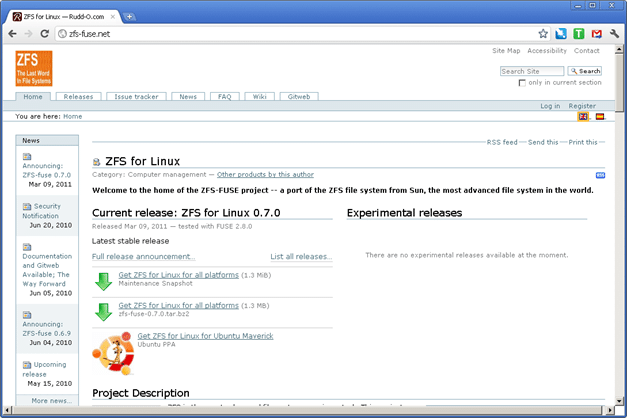Click the orange ZFS logo

34,68
